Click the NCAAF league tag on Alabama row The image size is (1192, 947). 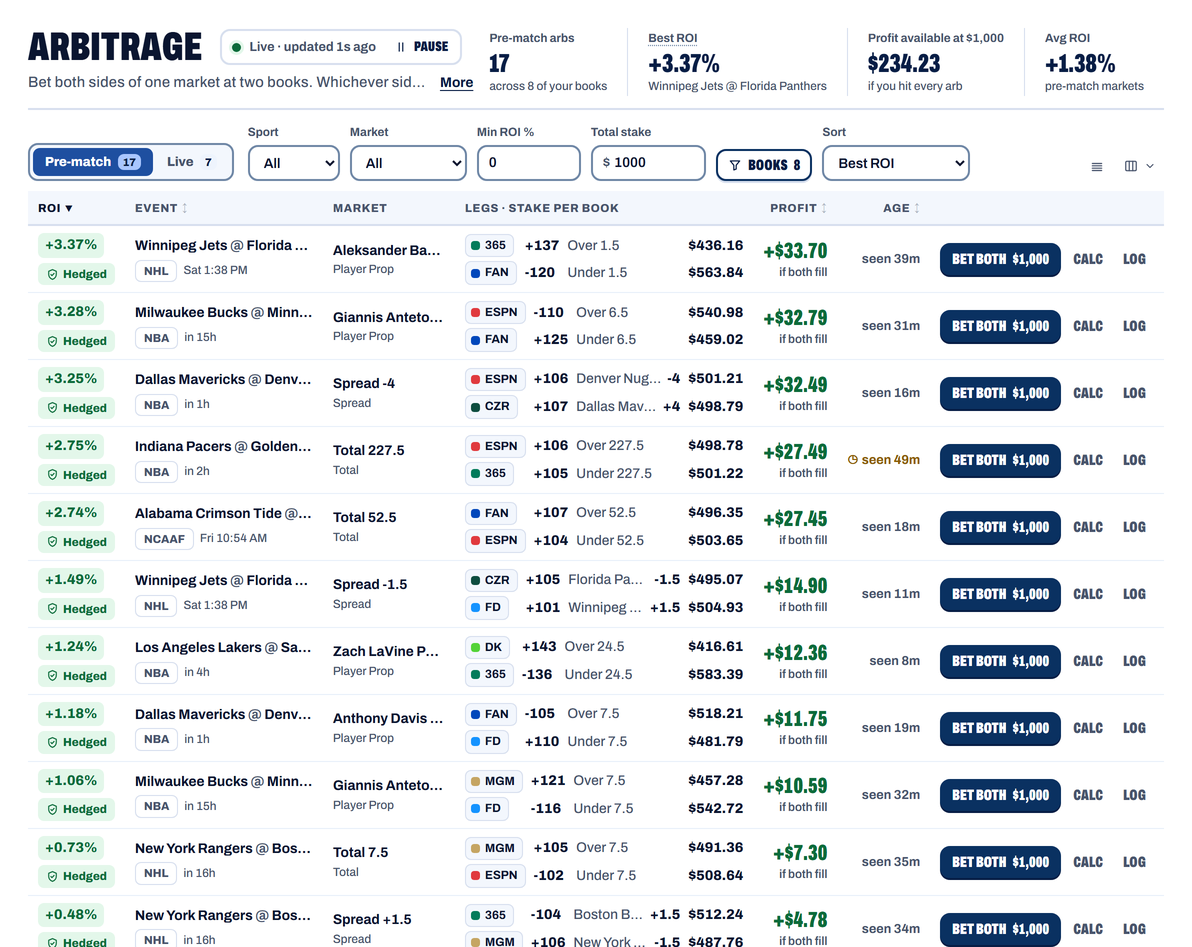pos(163,539)
